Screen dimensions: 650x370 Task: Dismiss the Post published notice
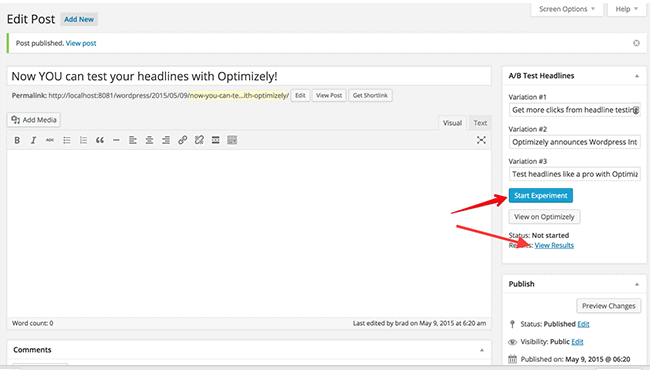pyautogui.click(x=636, y=43)
